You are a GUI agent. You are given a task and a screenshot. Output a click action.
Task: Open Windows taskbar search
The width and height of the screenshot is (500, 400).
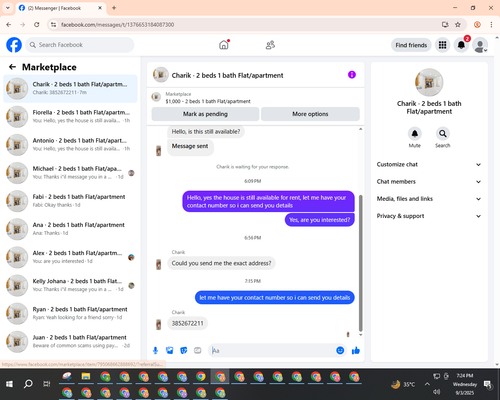tap(28, 384)
